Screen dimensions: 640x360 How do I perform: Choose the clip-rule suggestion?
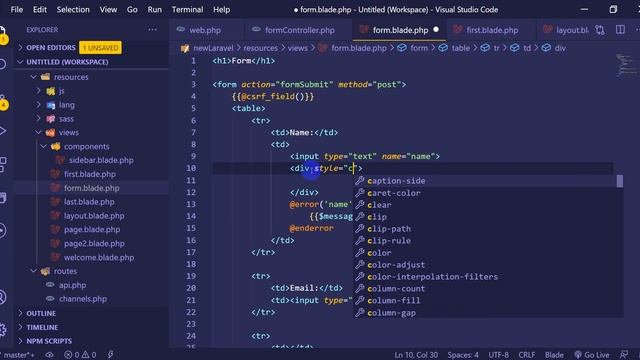(x=488, y=241)
